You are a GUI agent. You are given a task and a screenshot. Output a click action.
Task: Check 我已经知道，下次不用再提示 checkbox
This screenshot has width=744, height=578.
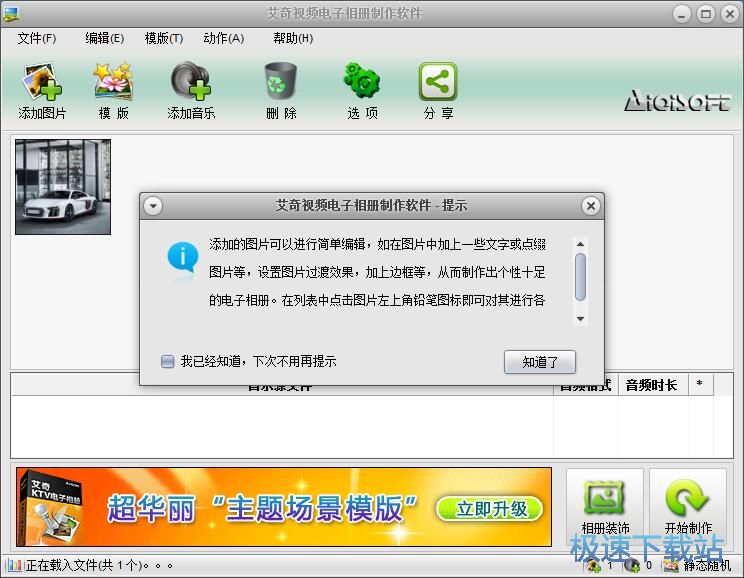(x=167, y=362)
